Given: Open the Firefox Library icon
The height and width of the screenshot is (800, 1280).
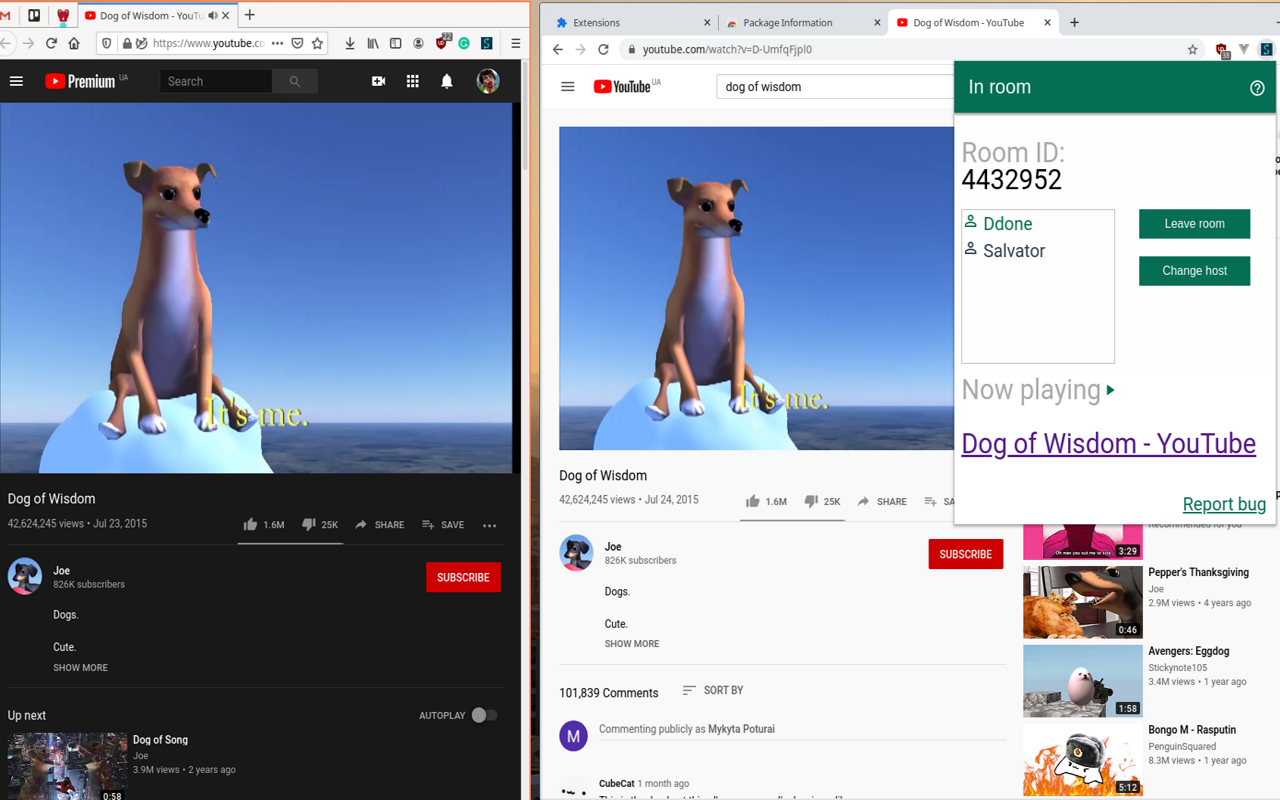Looking at the screenshot, I should pos(372,43).
